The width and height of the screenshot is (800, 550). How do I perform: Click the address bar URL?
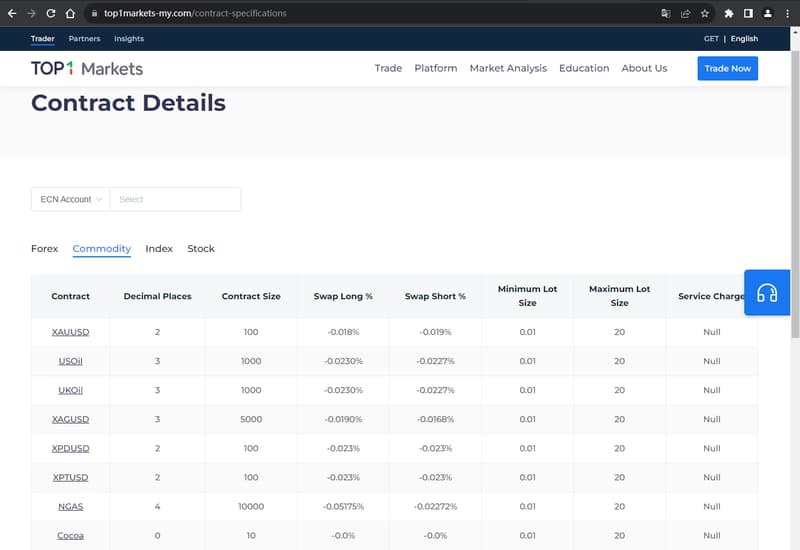tap(195, 13)
